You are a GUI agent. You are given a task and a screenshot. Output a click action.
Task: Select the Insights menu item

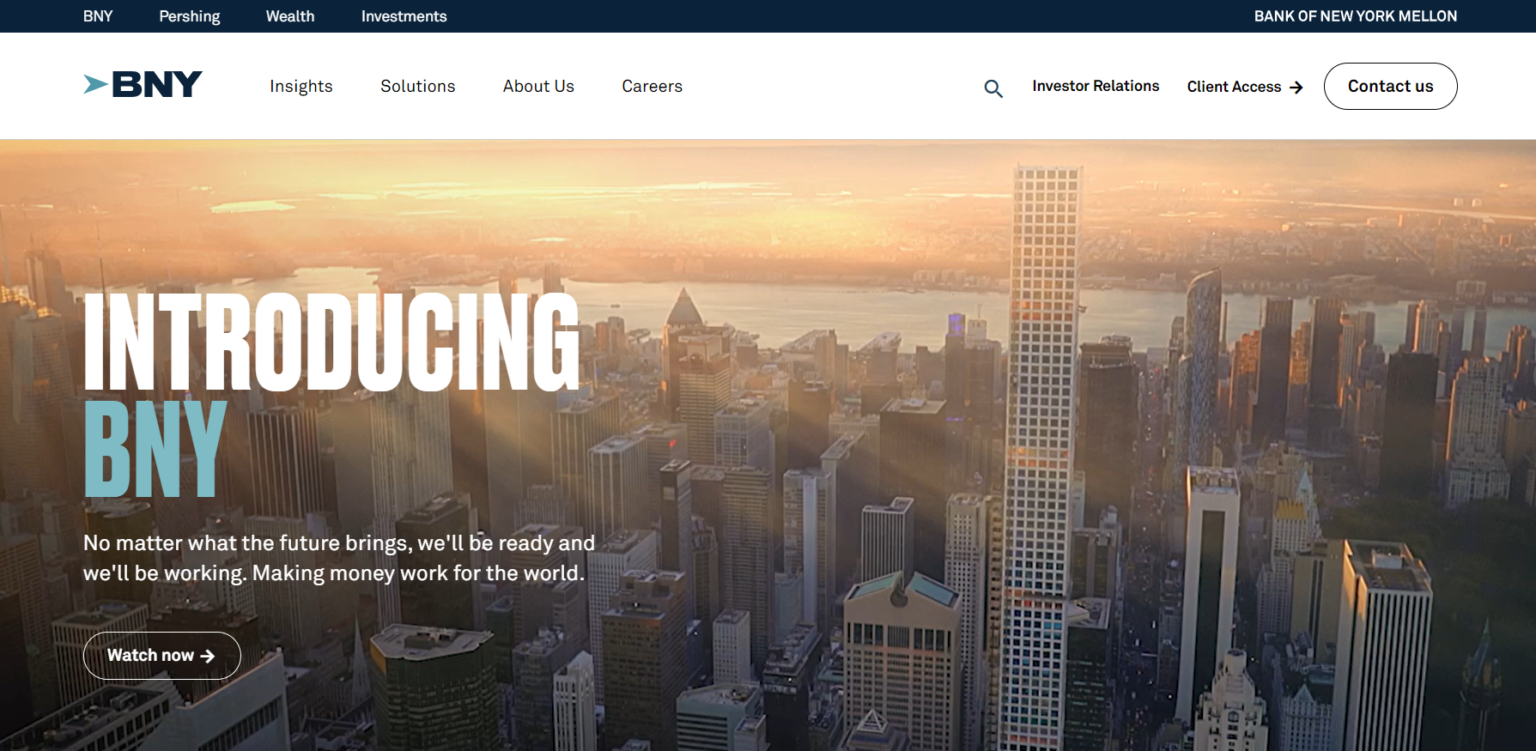(x=300, y=86)
